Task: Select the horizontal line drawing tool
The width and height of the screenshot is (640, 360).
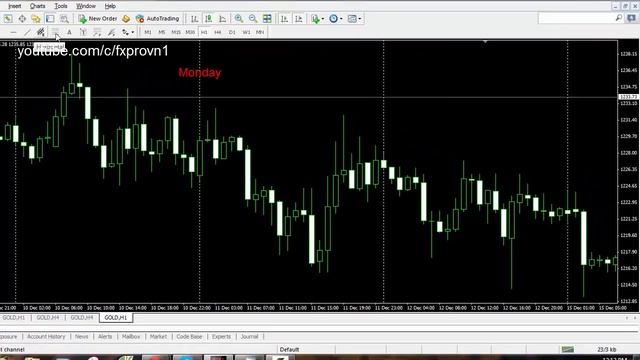Action: coord(13,32)
